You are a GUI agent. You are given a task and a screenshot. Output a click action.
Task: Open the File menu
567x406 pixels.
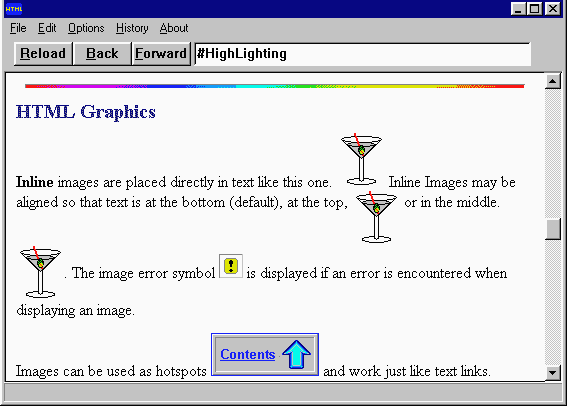pyautogui.click(x=18, y=28)
